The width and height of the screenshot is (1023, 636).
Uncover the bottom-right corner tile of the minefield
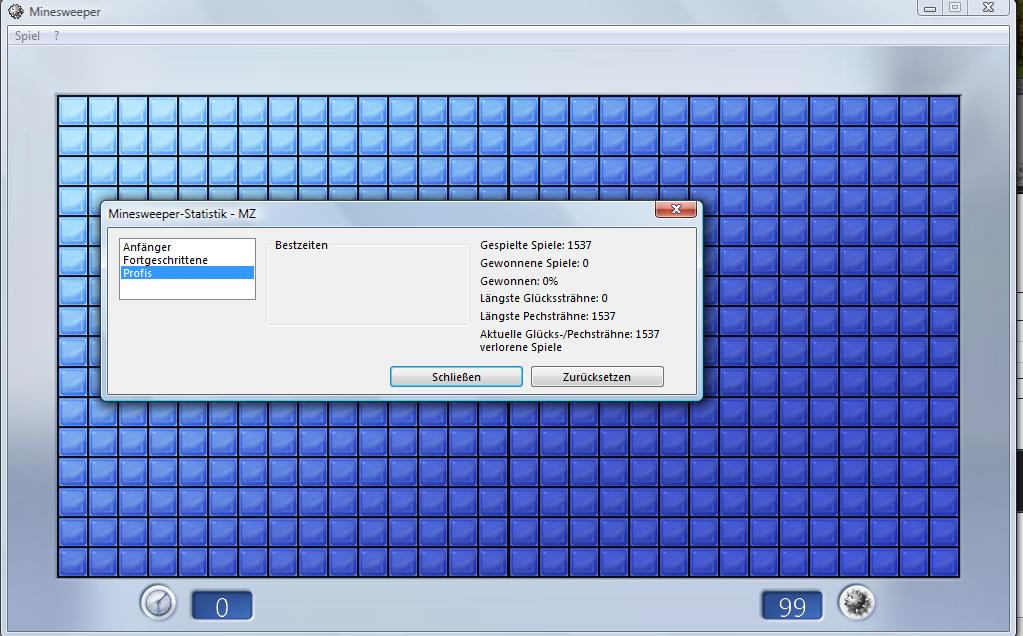click(x=944, y=561)
